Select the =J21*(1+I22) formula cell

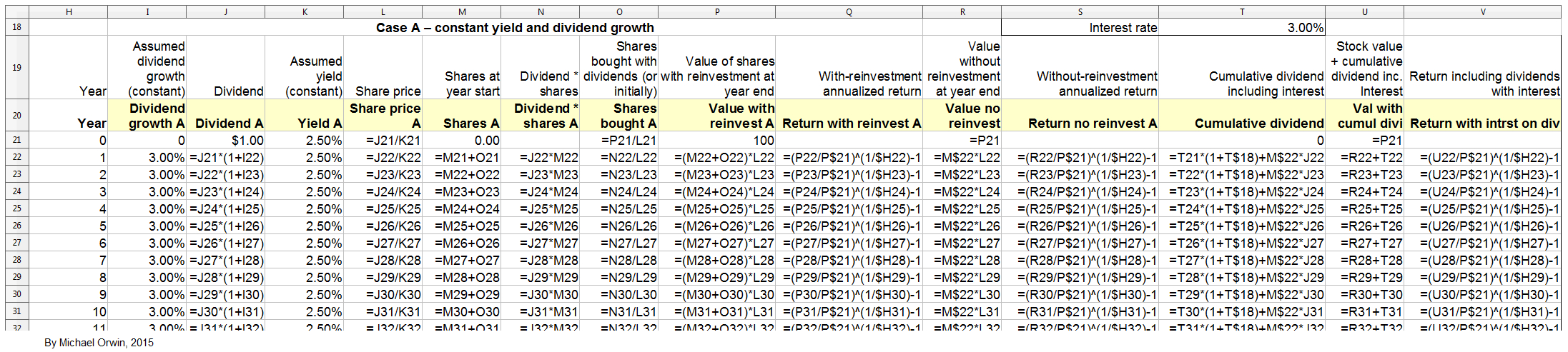[226, 158]
